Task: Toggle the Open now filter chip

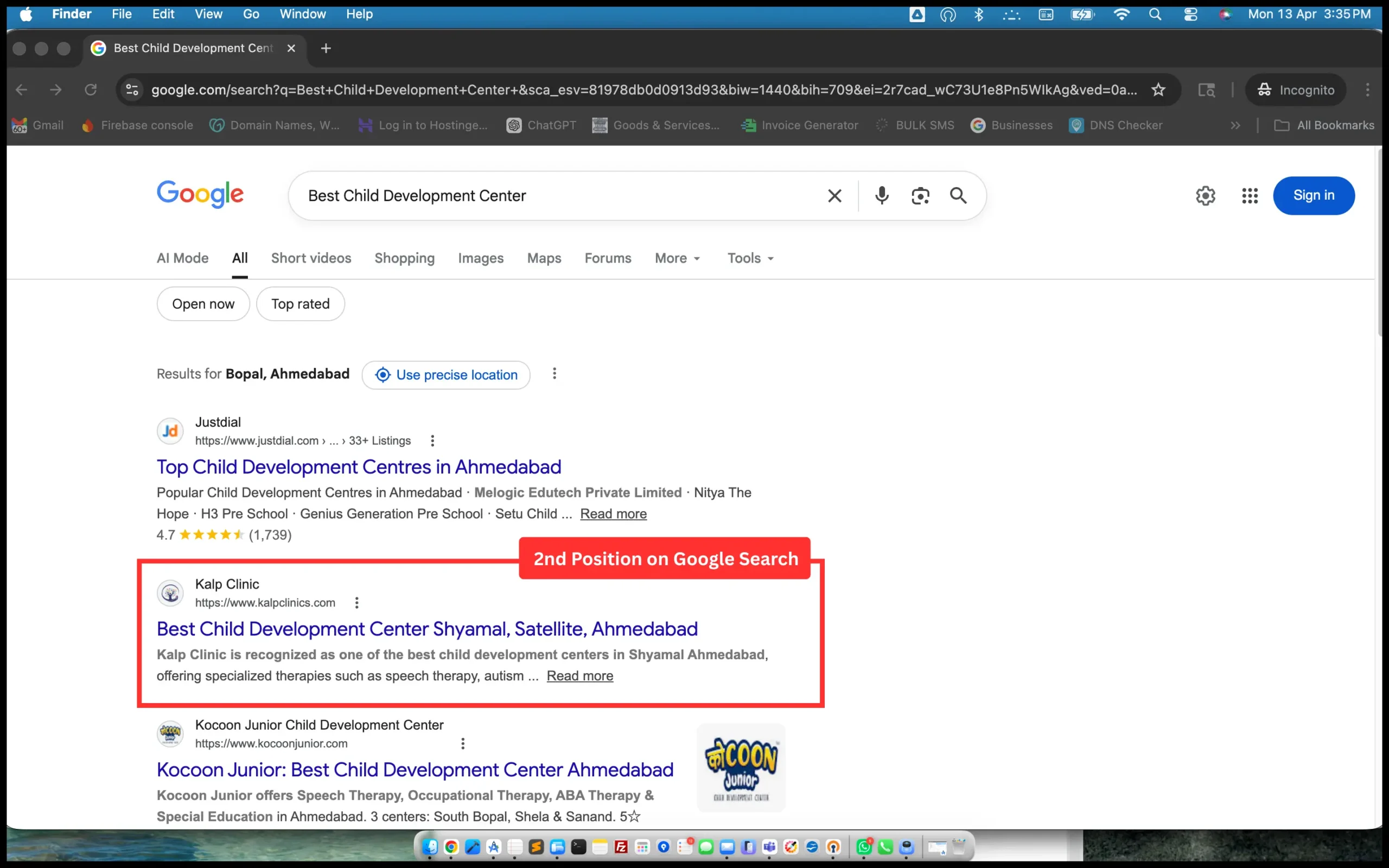Action: (x=203, y=304)
